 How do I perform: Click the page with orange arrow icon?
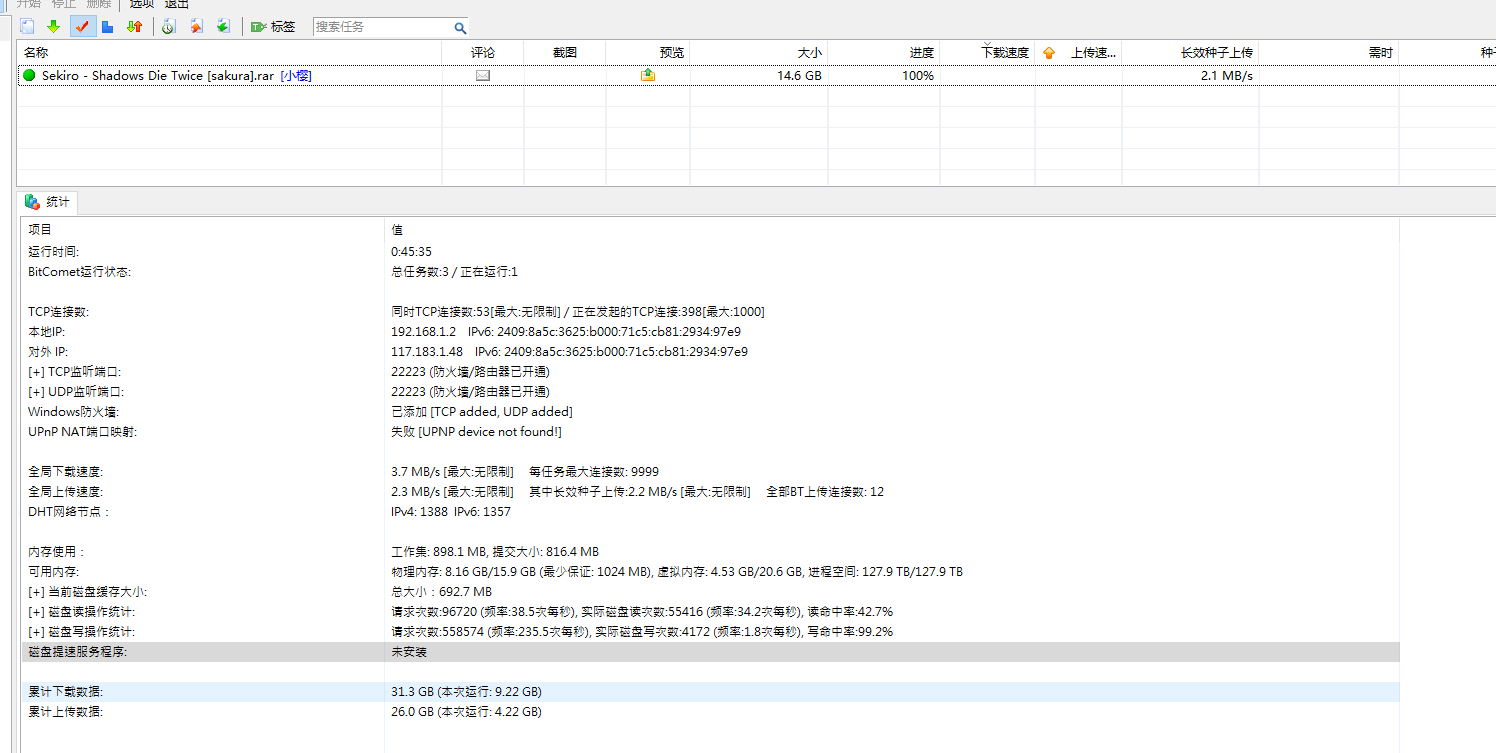(x=196, y=27)
